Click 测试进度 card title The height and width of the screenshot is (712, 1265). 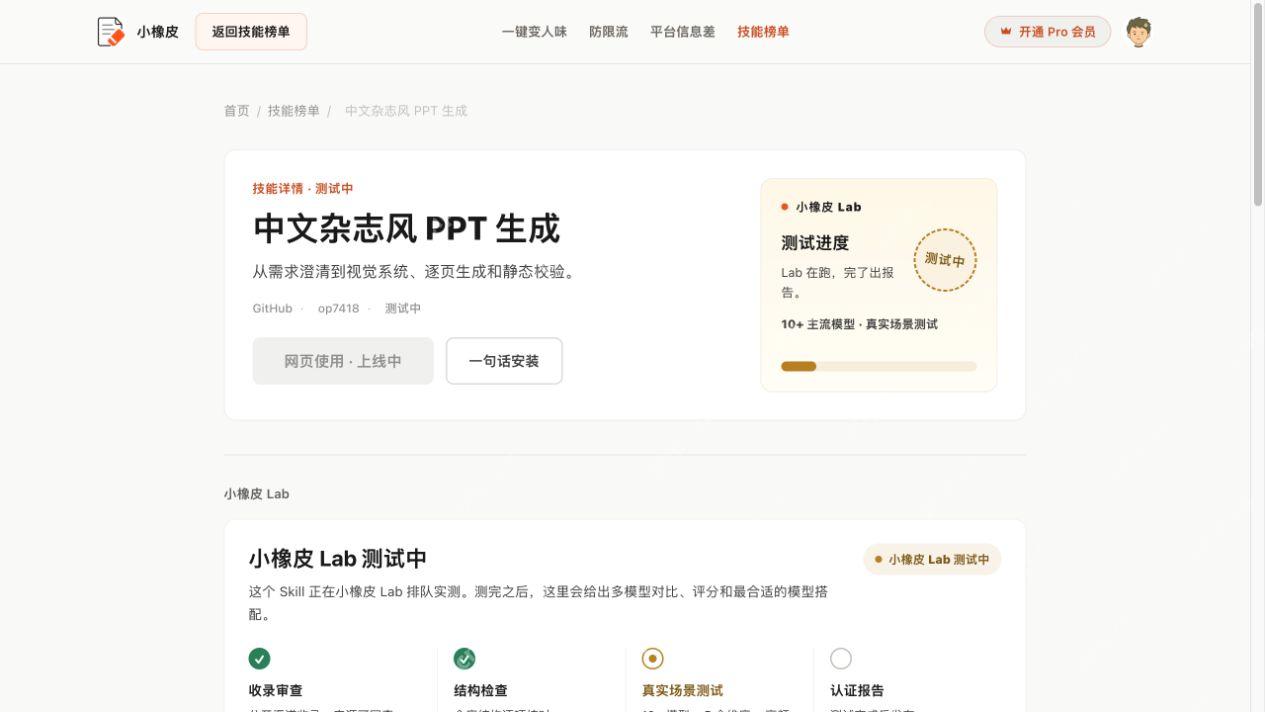pos(815,243)
